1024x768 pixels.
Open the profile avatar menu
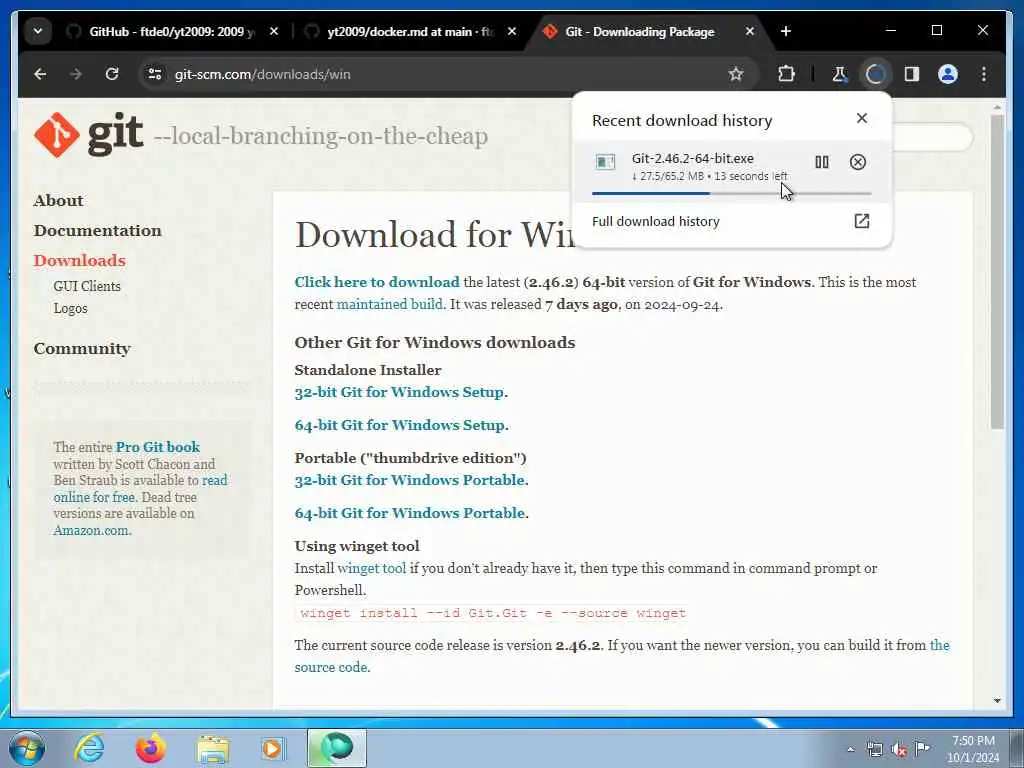pos(948,74)
